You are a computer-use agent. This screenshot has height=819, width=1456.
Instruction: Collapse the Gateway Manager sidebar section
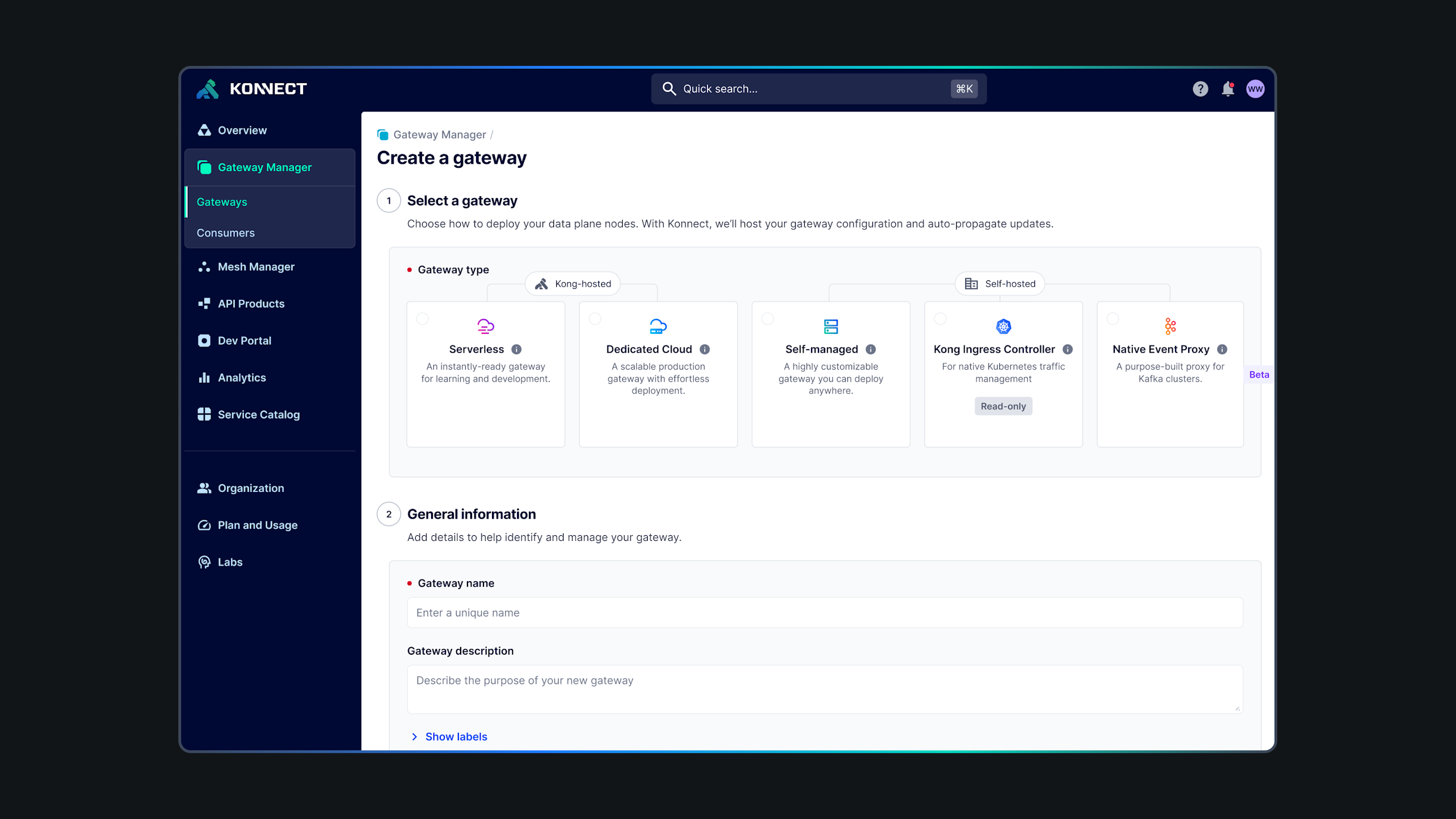pos(264,167)
